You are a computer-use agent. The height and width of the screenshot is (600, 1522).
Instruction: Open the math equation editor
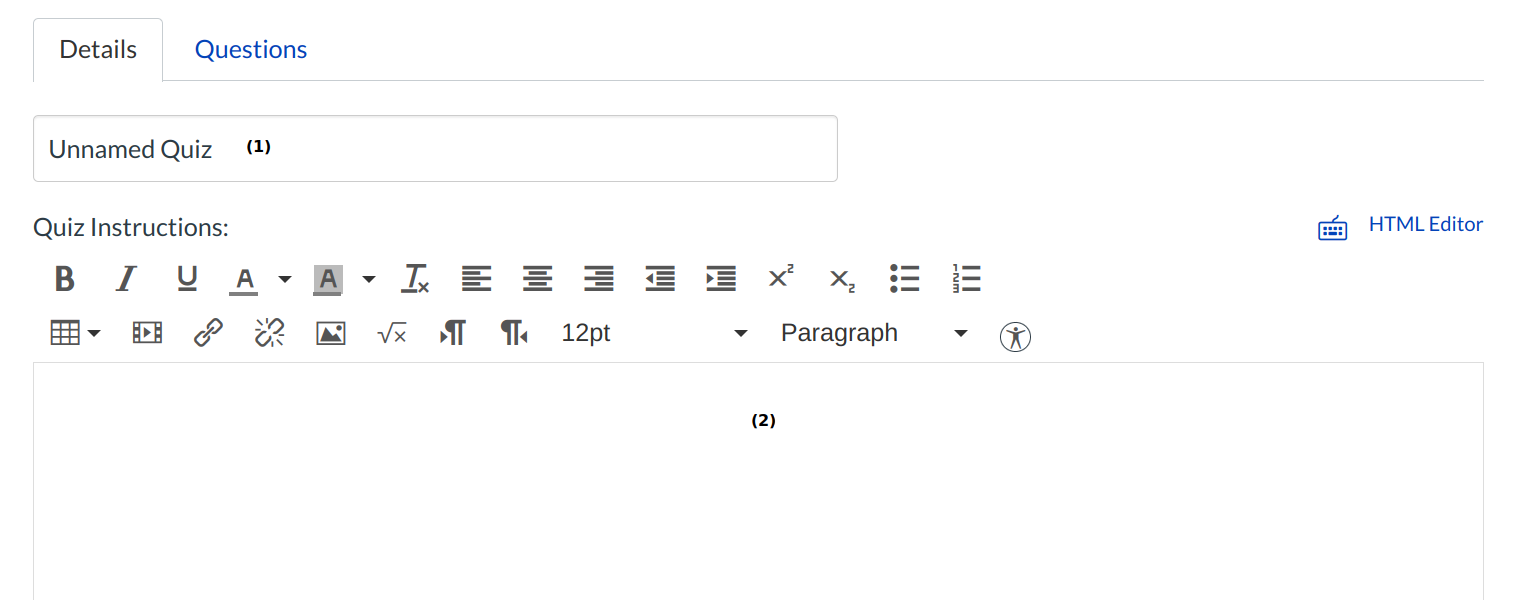391,334
